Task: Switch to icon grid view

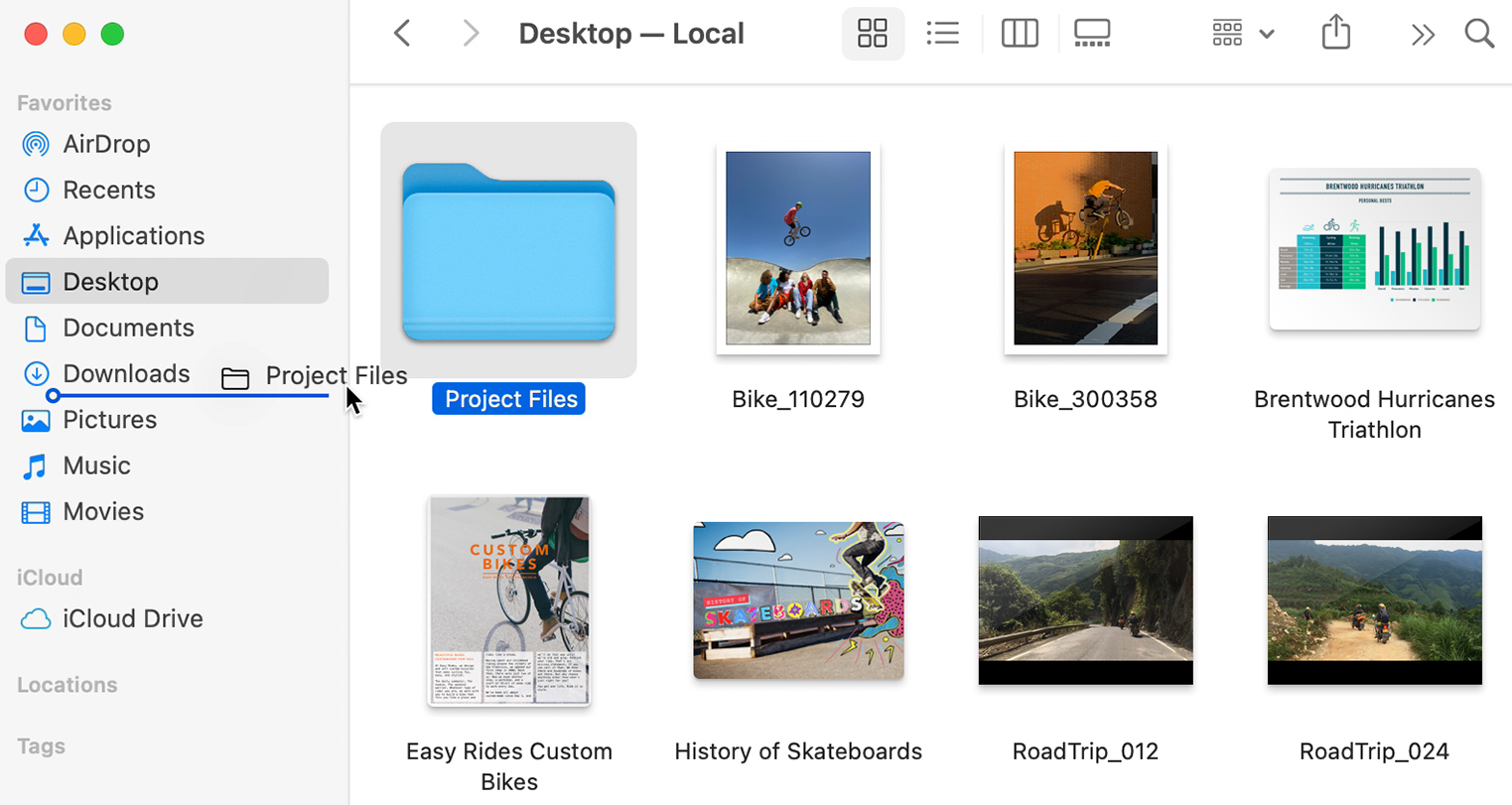Action: tap(873, 34)
